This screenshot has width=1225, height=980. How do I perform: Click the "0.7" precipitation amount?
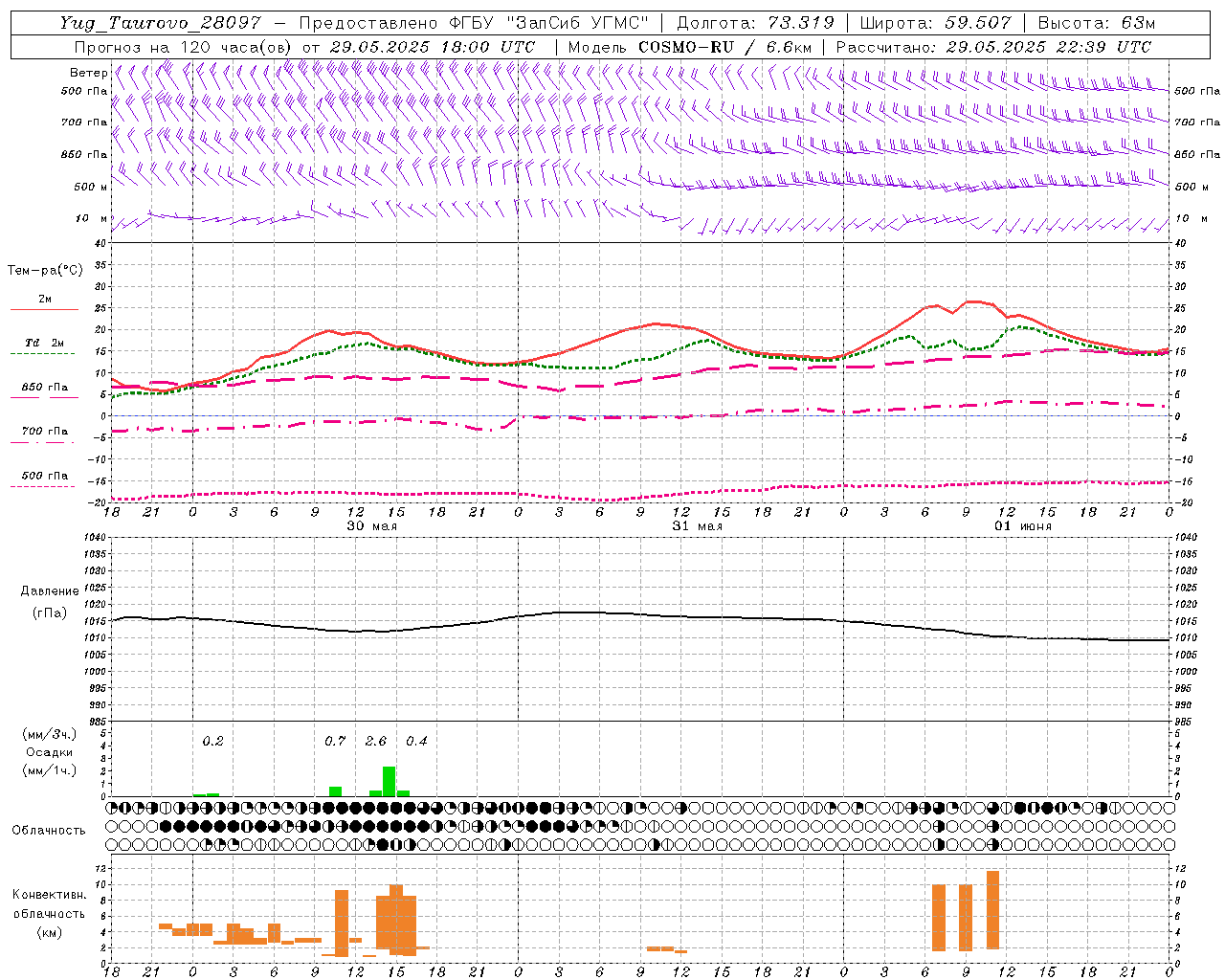pos(335,741)
